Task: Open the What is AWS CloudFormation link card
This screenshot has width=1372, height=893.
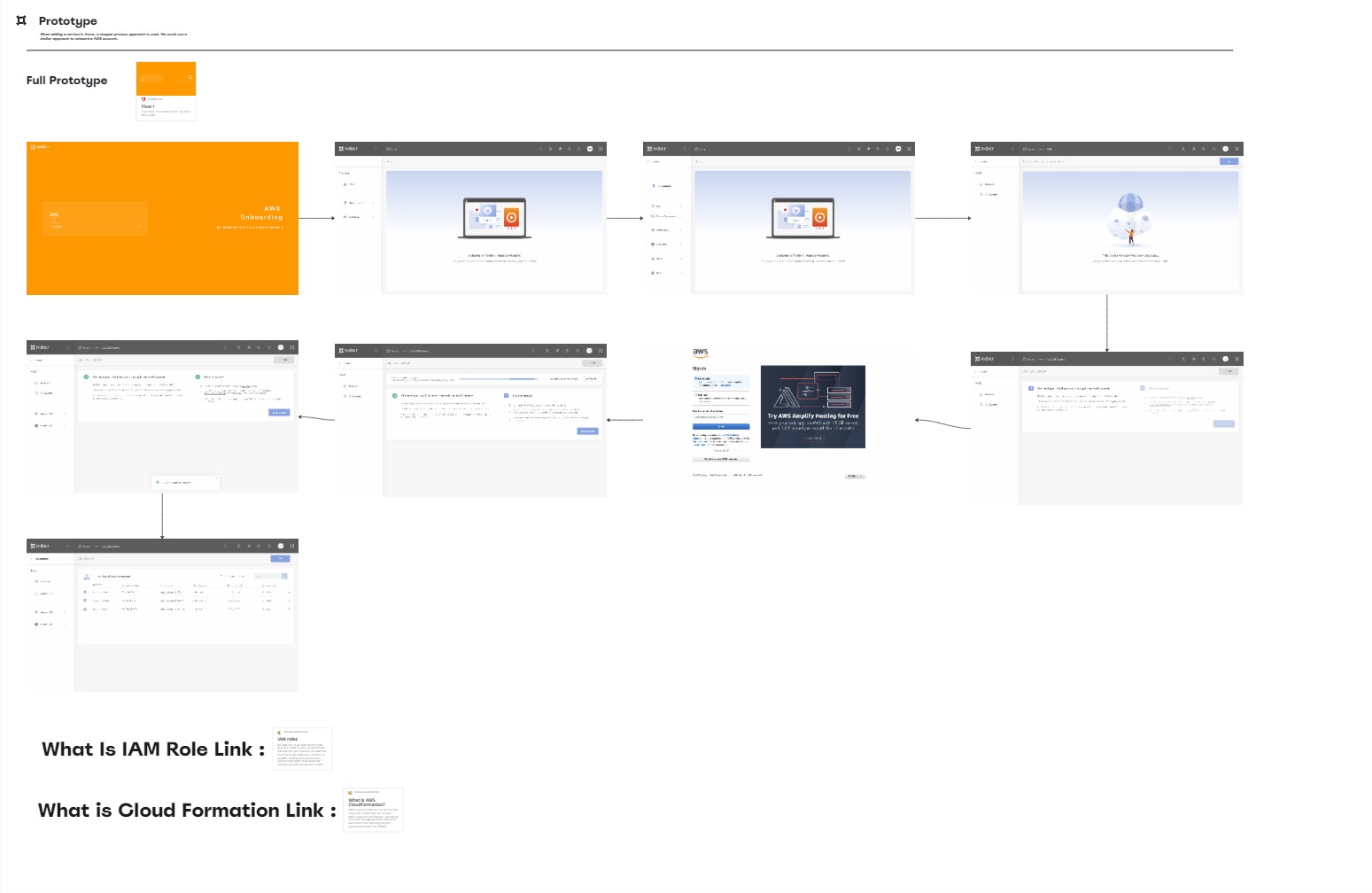Action: (x=373, y=810)
